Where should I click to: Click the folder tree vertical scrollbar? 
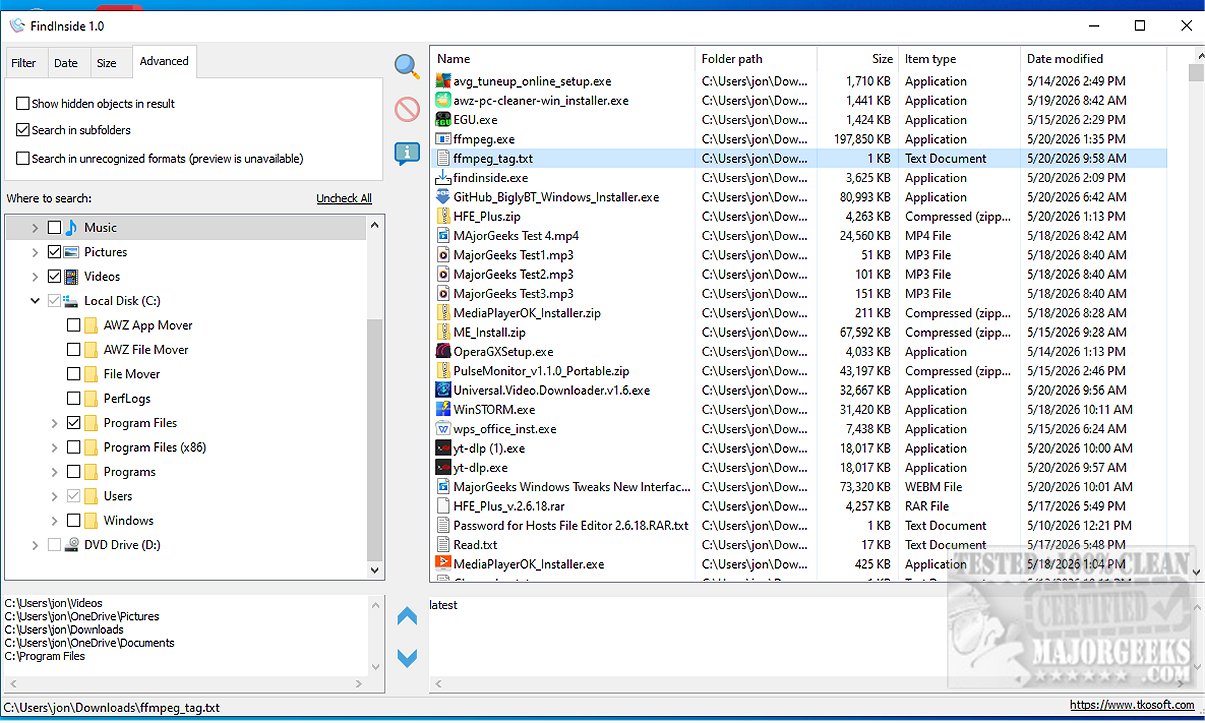(x=375, y=397)
